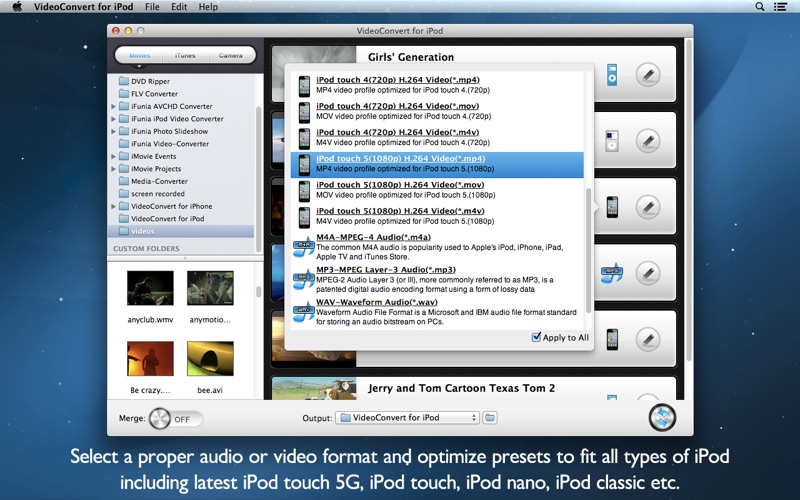Click video queue vertical scrollbar
This screenshot has height=500, width=800.
688,199
